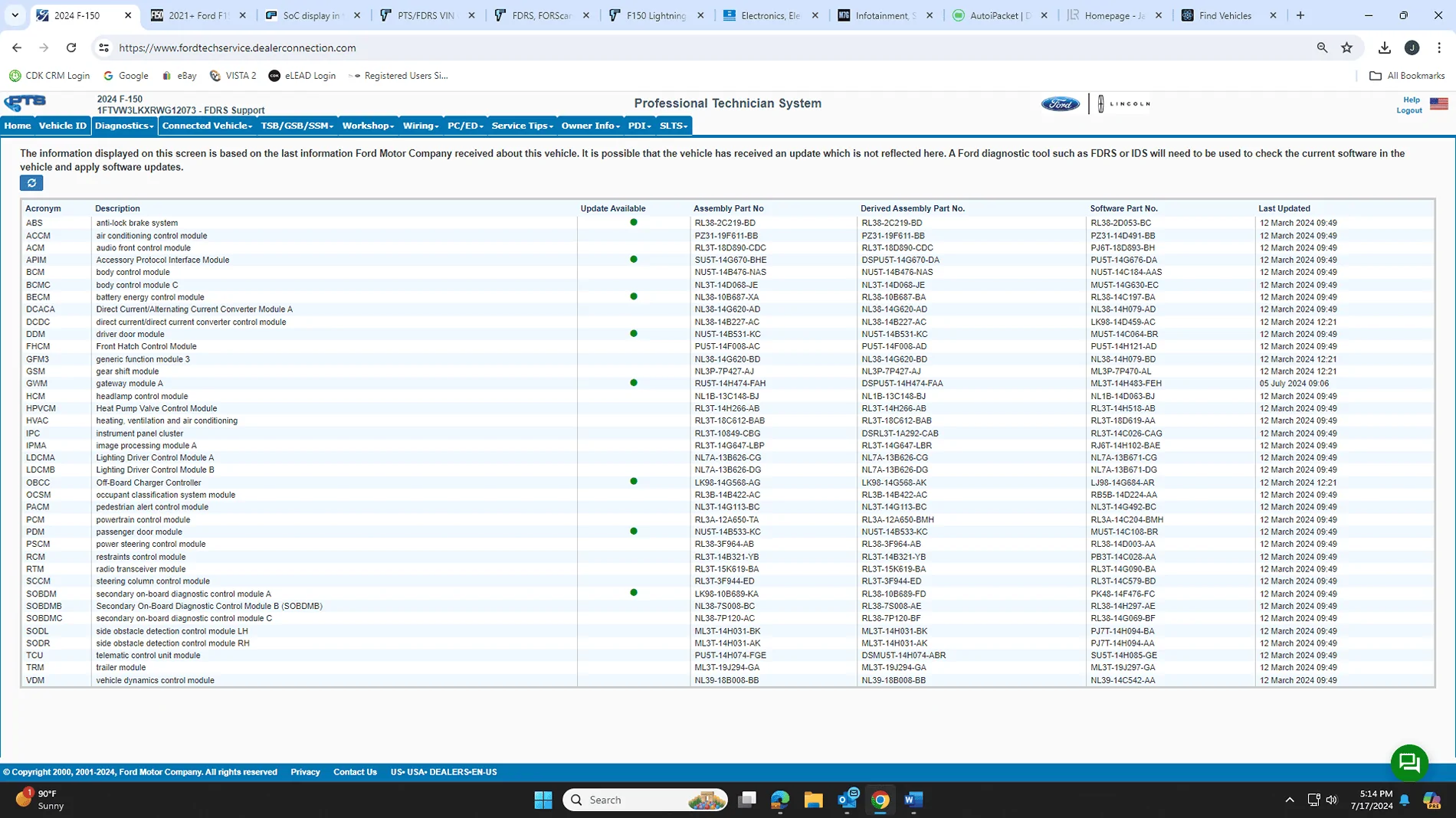Viewport: 1456px width, 818px height.
Task: Open Outlook from the taskbar
Action: (847, 800)
